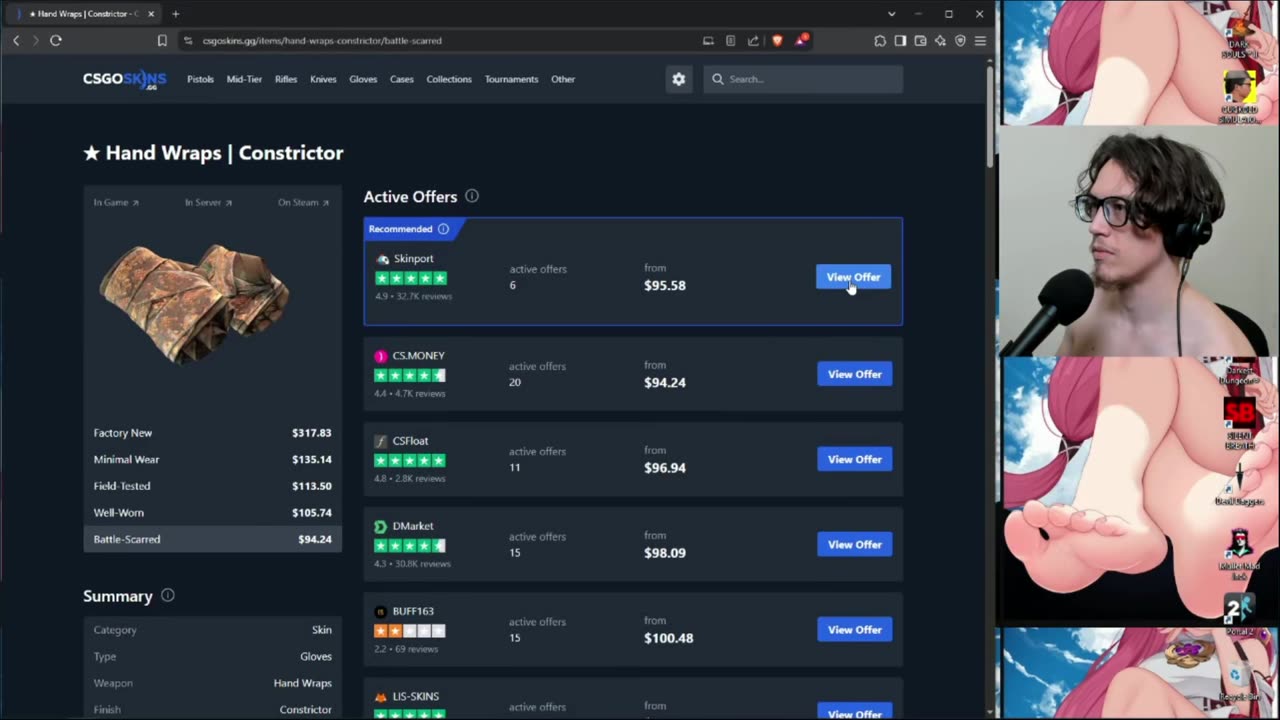
Task: Bookmark this page
Action: click(x=162, y=40)
